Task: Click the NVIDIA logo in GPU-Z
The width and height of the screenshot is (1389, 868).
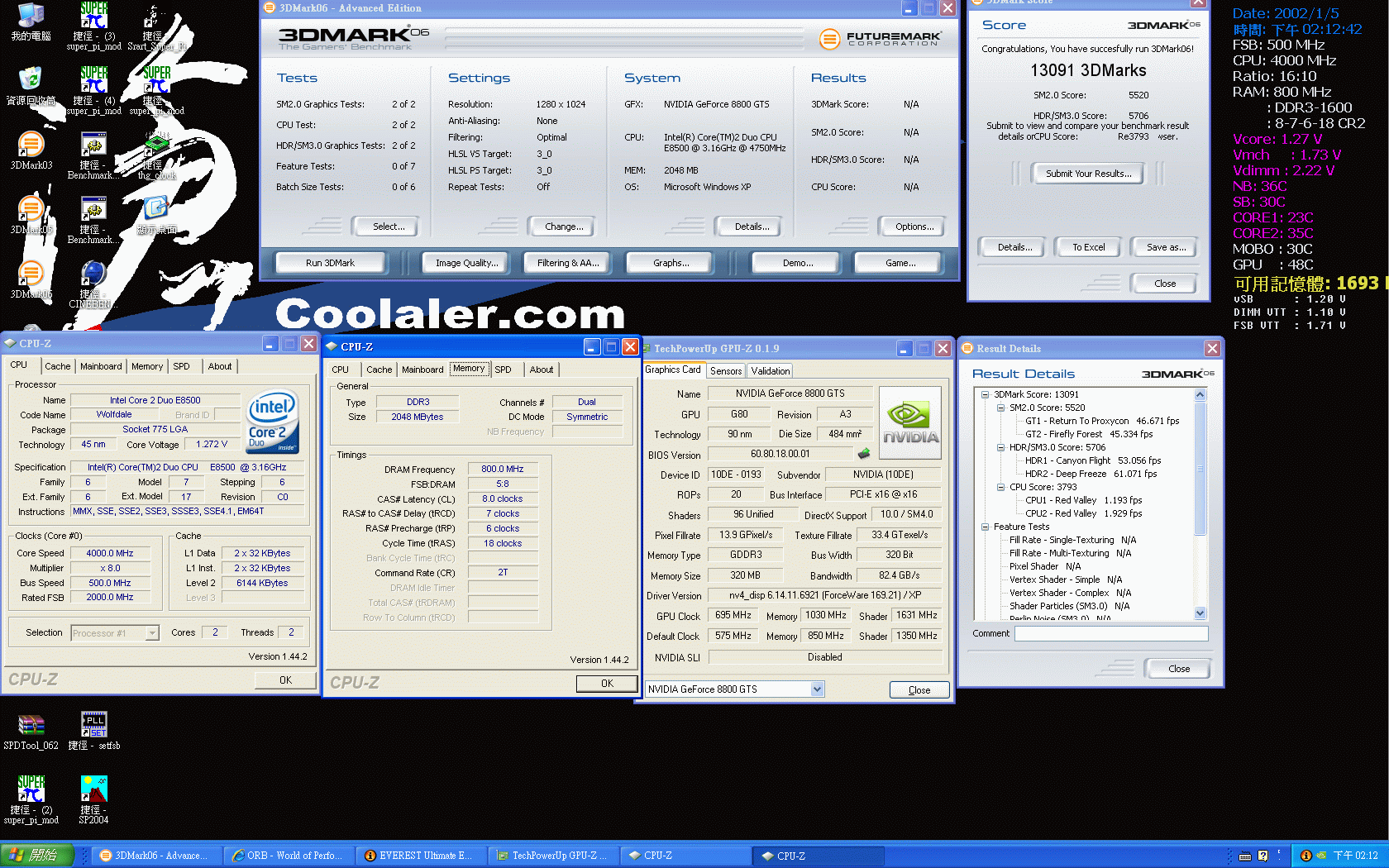Action: (x=909, y=423)
